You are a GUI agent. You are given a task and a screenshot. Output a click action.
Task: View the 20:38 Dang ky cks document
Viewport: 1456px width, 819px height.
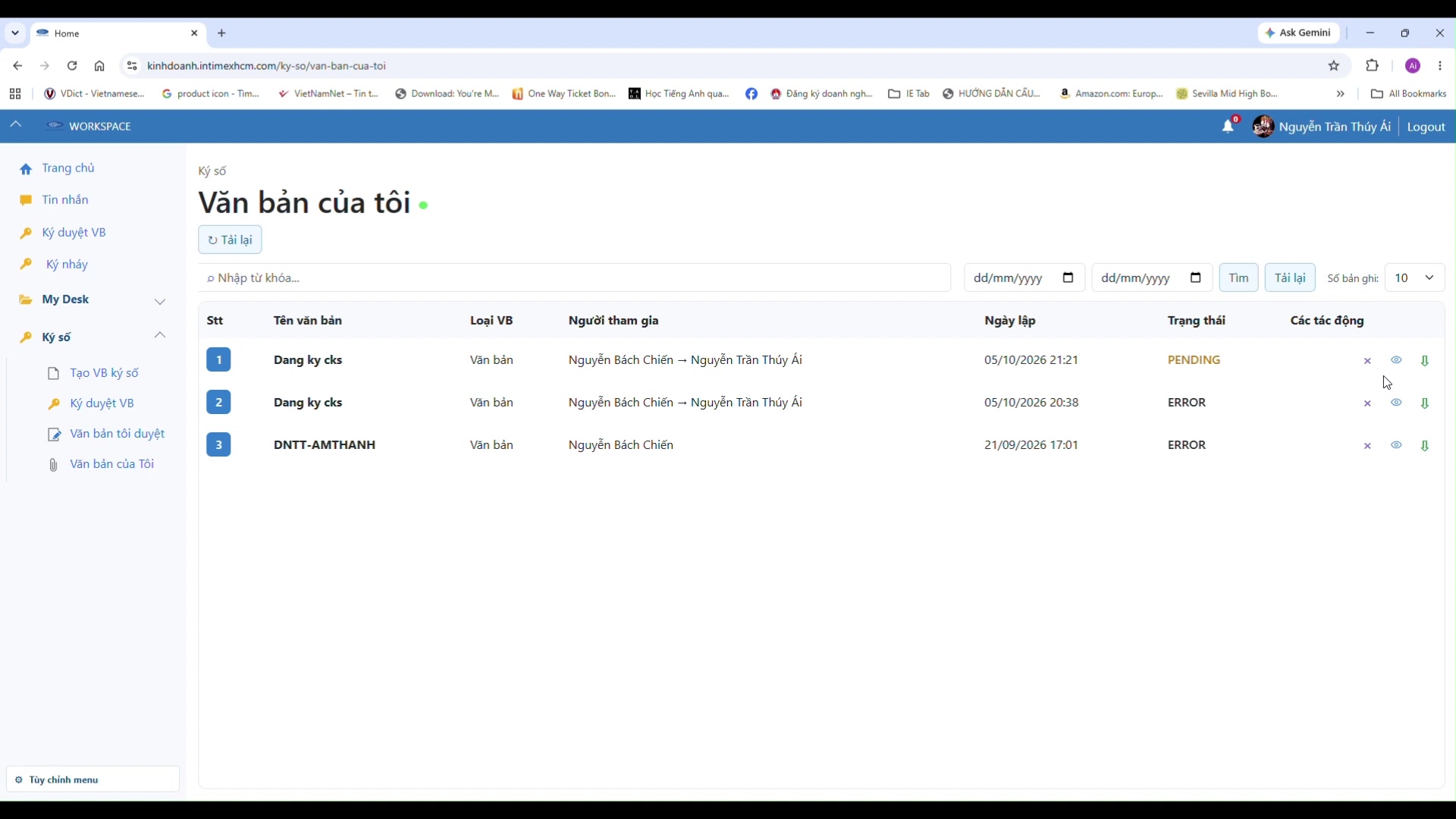[1396, 403]
